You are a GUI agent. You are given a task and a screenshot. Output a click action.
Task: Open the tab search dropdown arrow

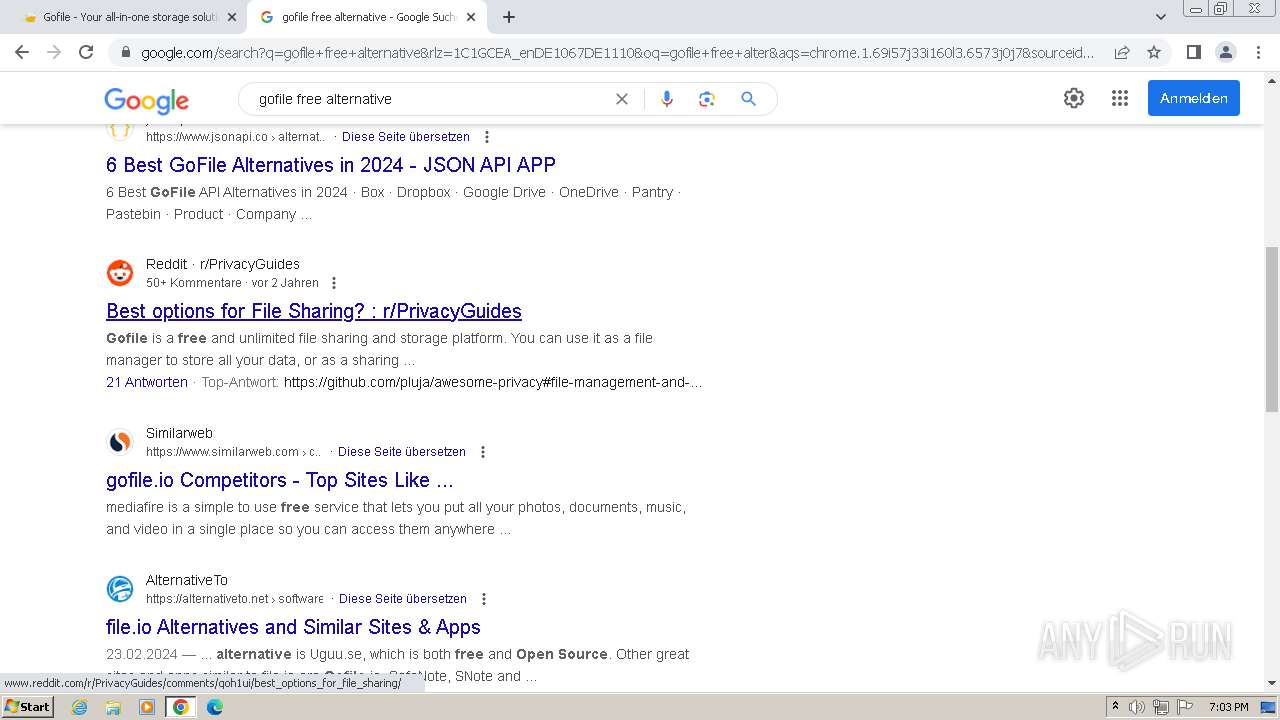coord(1160,17)
